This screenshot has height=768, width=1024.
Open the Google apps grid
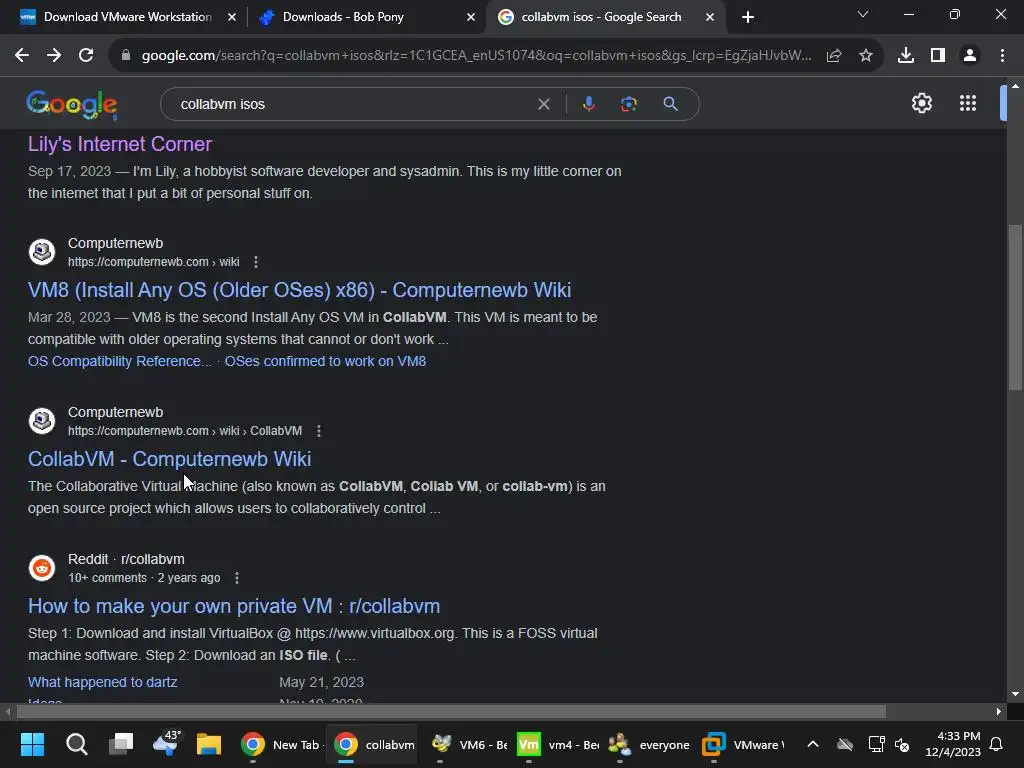point(968,103)
